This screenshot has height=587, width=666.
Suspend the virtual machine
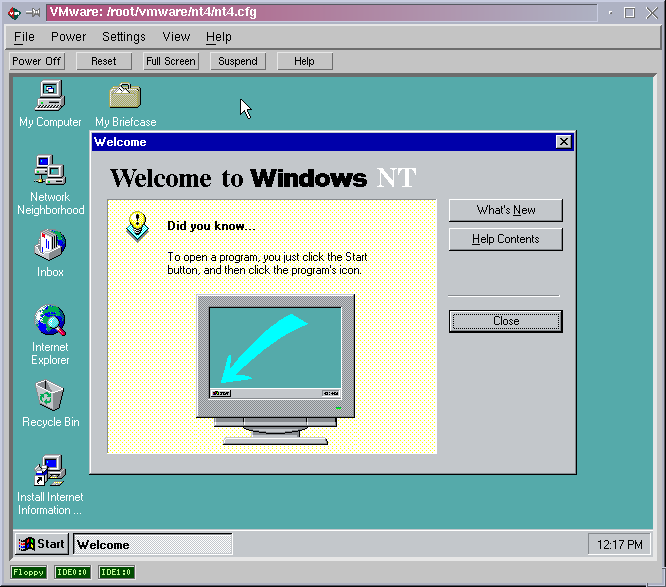click(238, 61)
